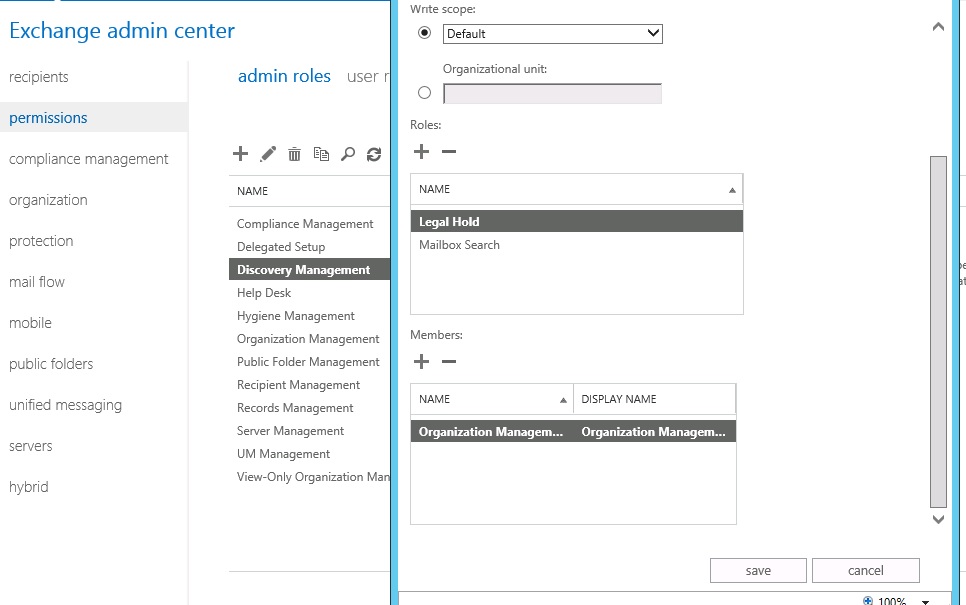This screenshot has height=605, width=966.
Task: Select Organization Management member row
Action: 573,432
